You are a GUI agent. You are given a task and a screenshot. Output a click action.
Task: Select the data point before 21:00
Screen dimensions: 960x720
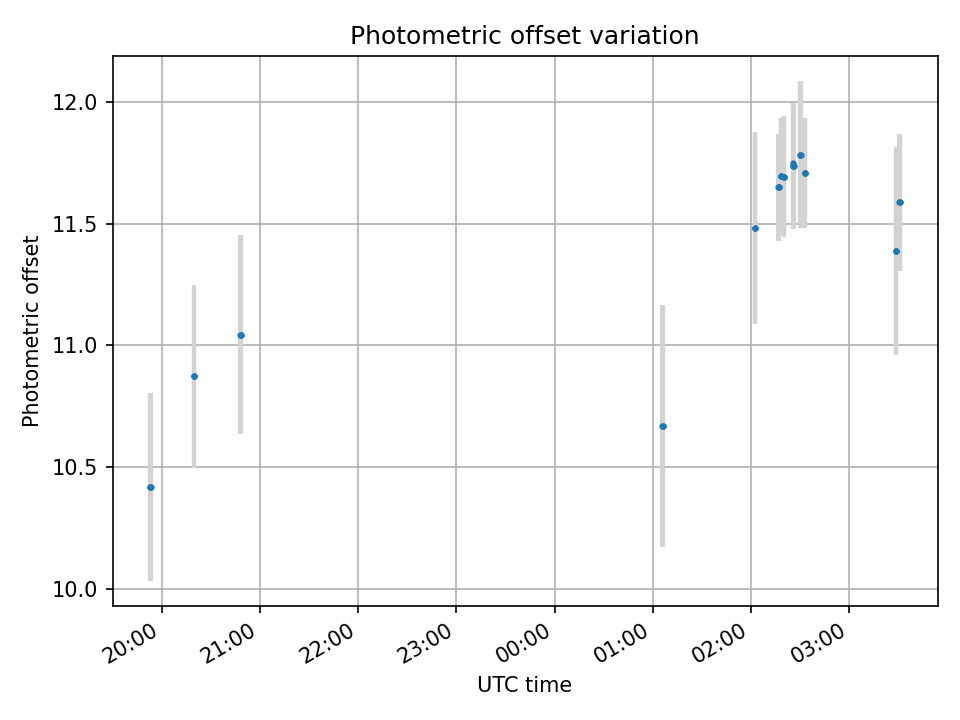[x=241, y=336]
